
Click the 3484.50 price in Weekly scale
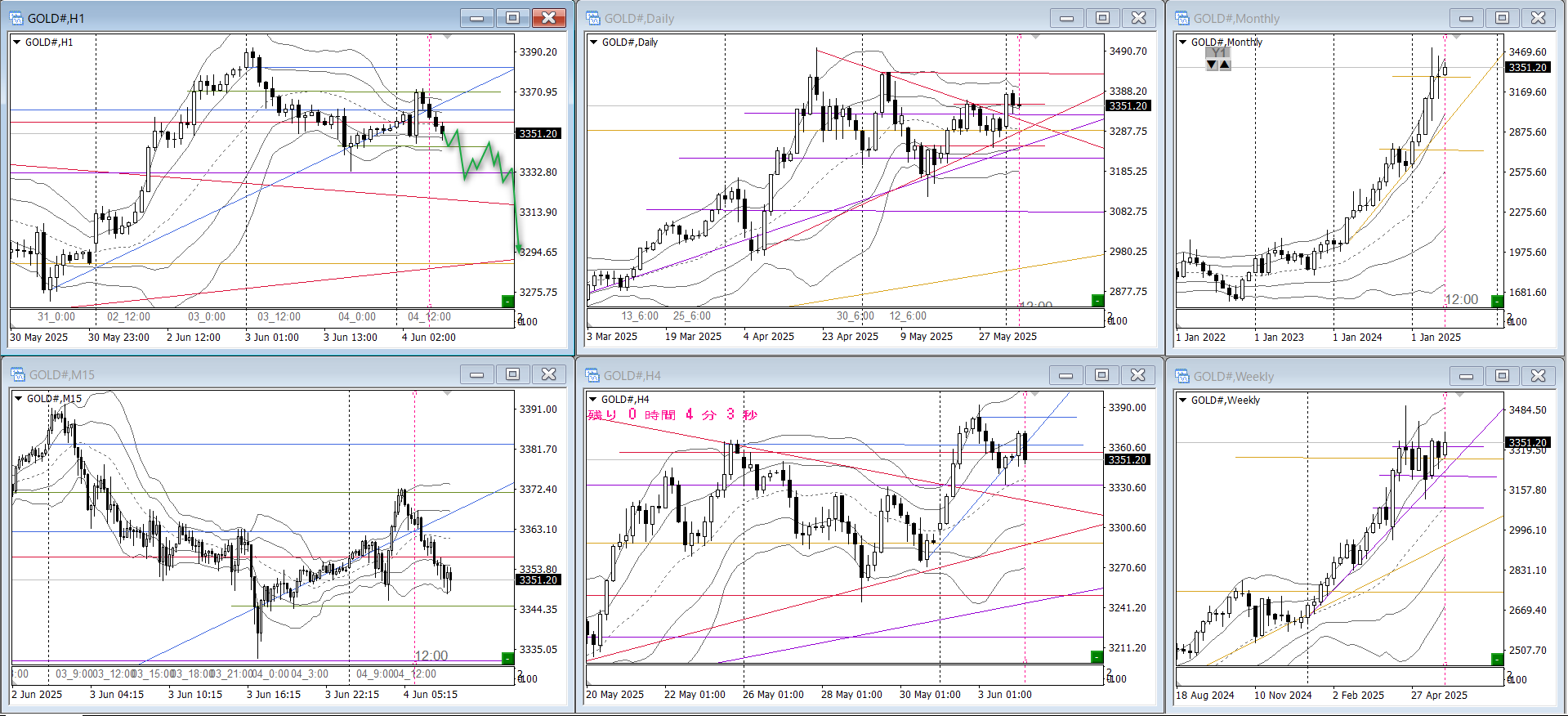point(1527,409)
